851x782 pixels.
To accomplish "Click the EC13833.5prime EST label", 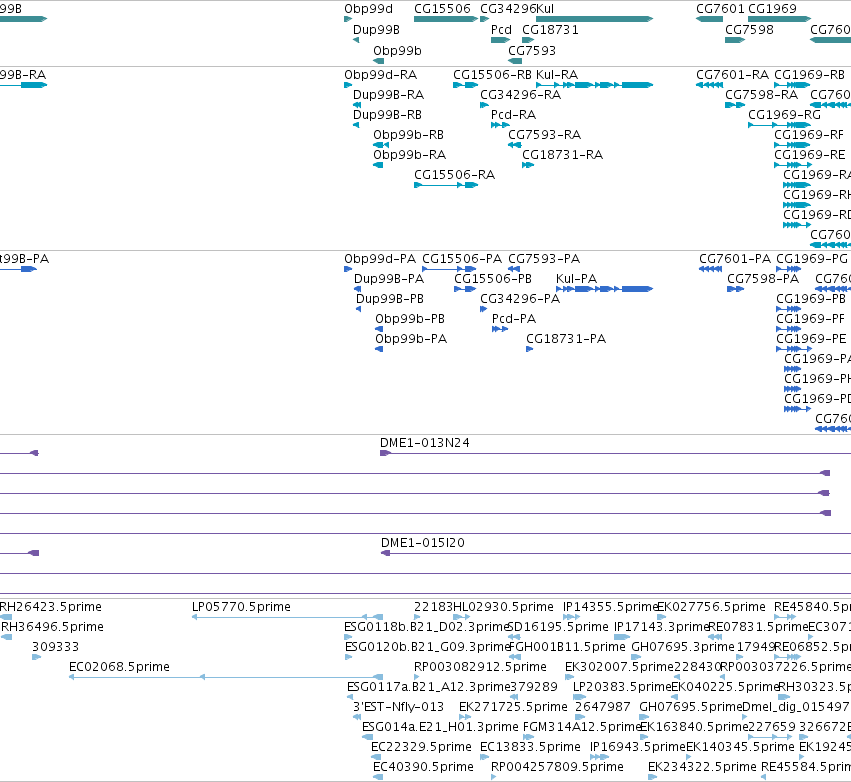I will [x=530, y=747].
